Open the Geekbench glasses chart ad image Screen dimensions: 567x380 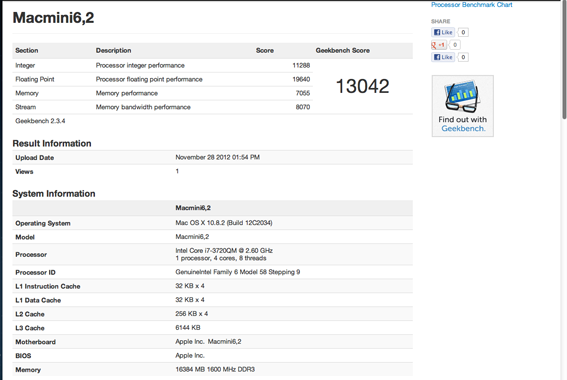coord(462,97)
